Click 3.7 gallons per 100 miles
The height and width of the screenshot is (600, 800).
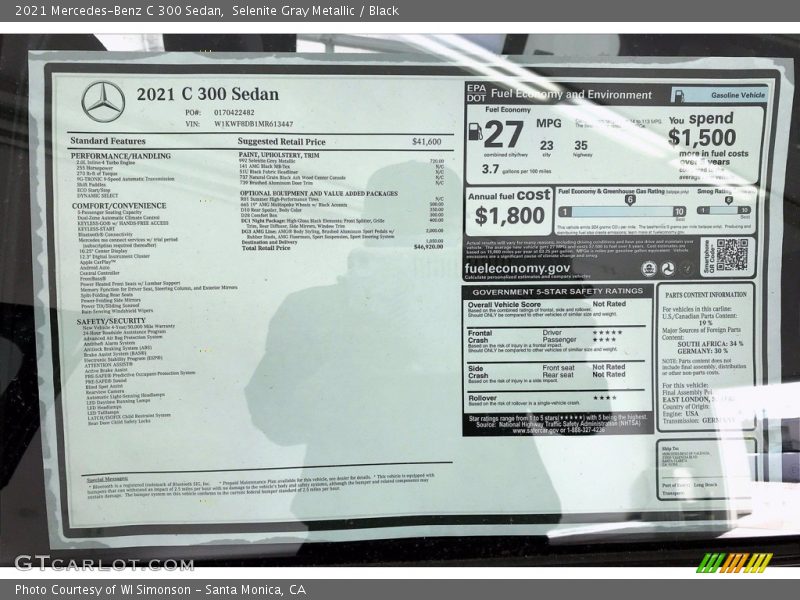[516, 169]
